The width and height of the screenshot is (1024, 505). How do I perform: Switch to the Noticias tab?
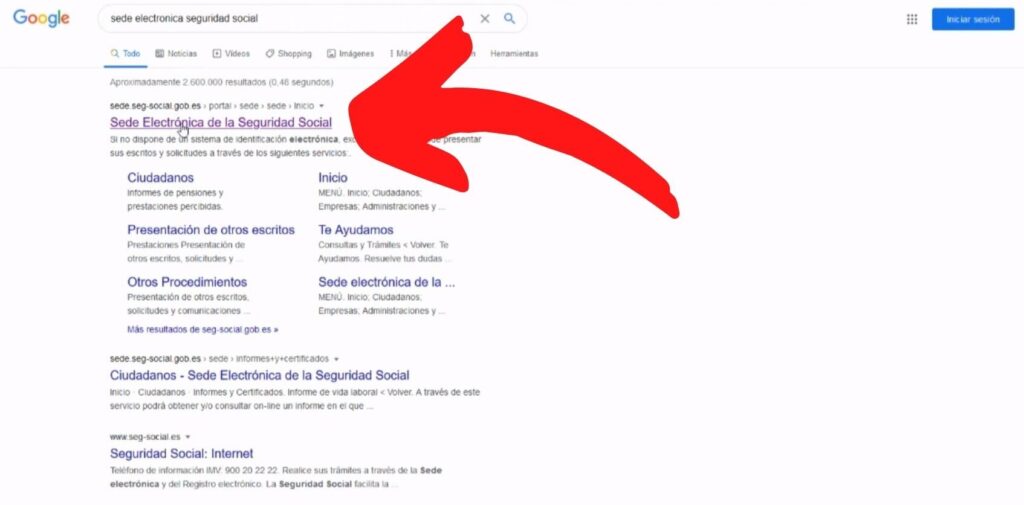pyautogui.click(x=176, y=54)
